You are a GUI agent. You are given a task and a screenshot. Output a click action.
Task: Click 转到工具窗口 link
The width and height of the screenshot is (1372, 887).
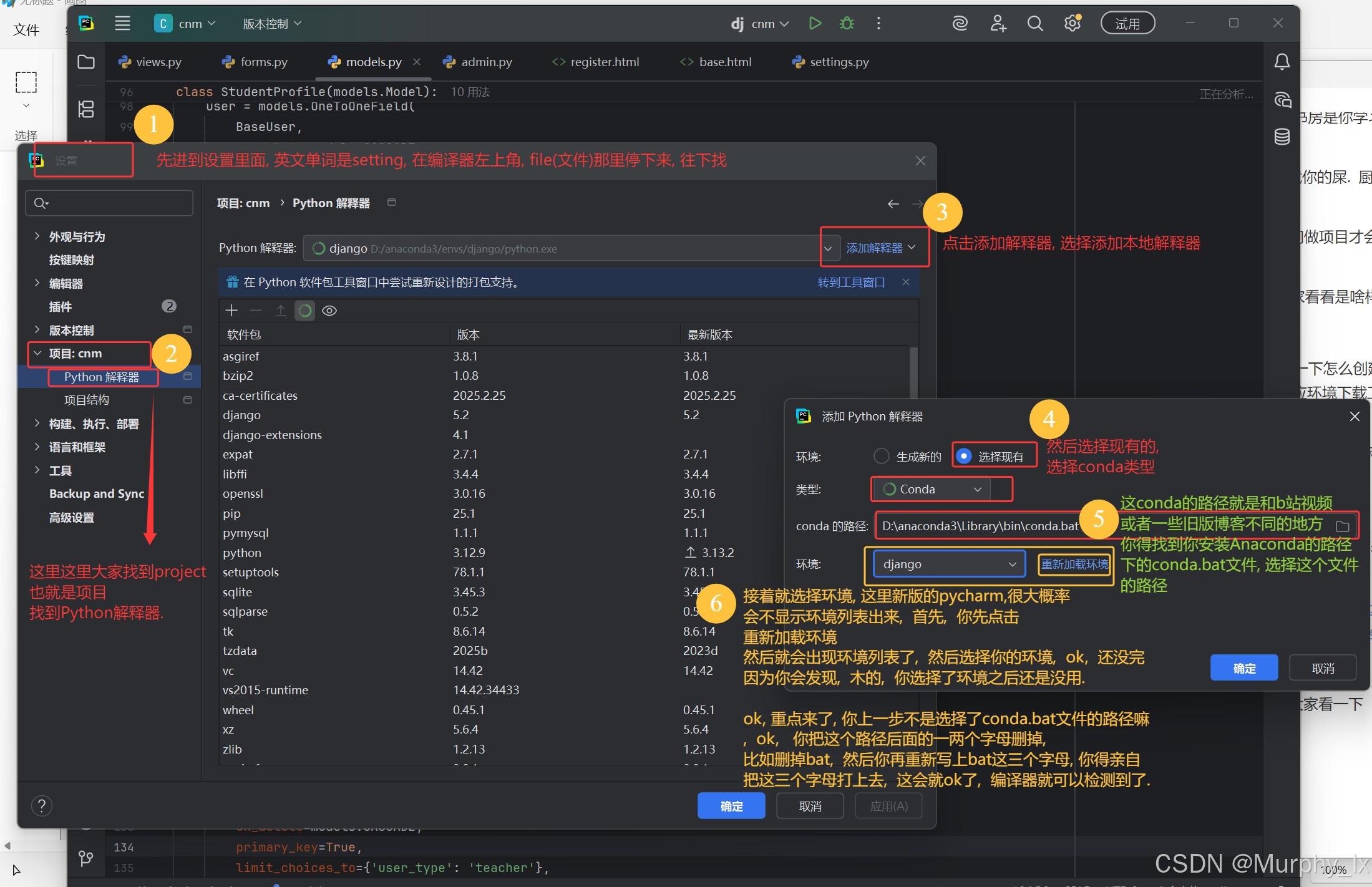point(851,283)
